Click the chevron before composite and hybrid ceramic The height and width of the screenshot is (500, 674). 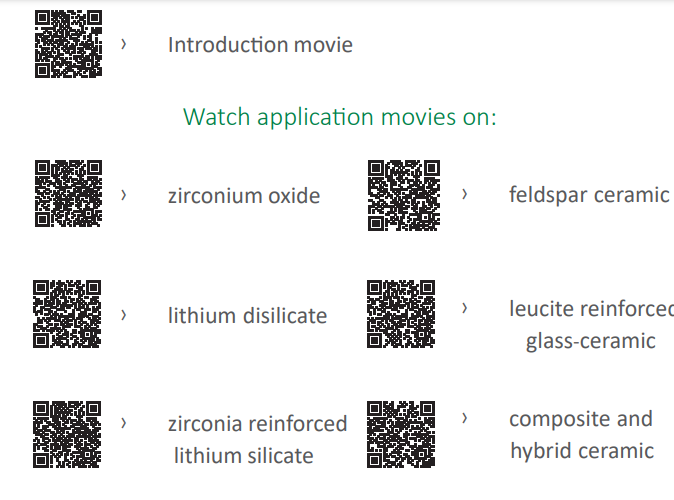[x=464, y=418]
